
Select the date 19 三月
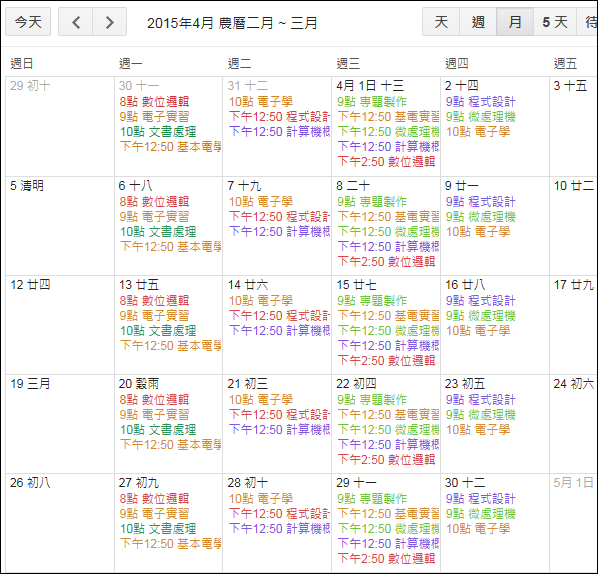click(30, 384)
